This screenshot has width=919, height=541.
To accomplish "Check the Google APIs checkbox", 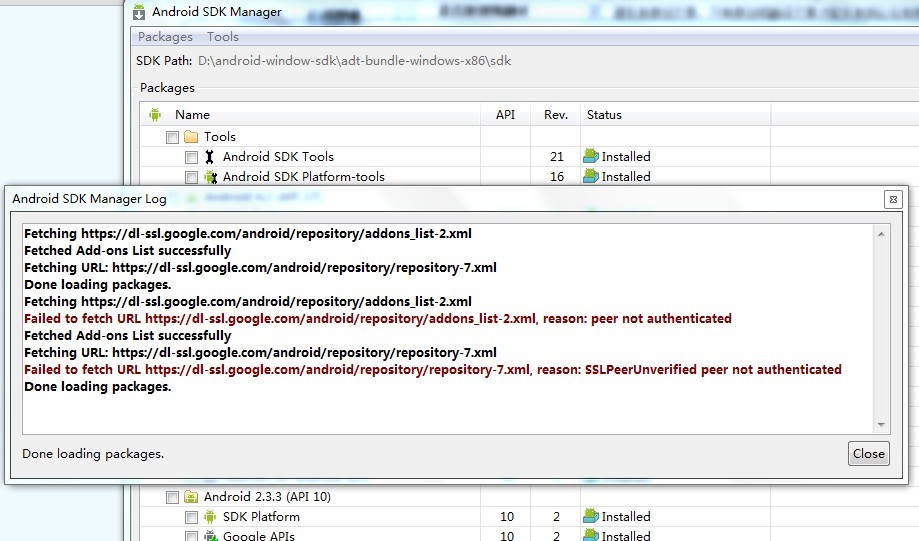I will click(x=191, y=536).
